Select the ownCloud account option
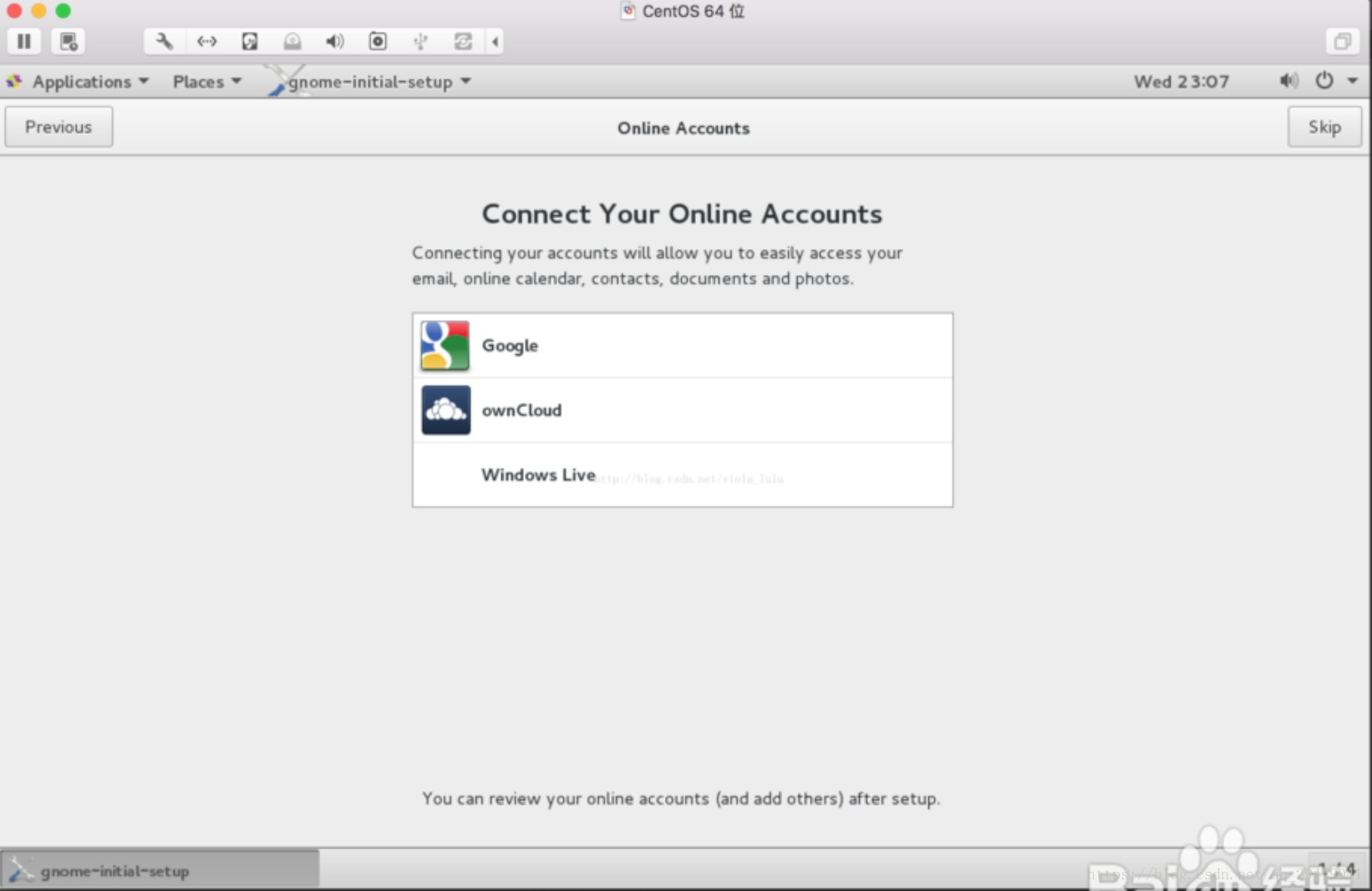This screenshot has width=1372, height=891. (x=683, y=410)
